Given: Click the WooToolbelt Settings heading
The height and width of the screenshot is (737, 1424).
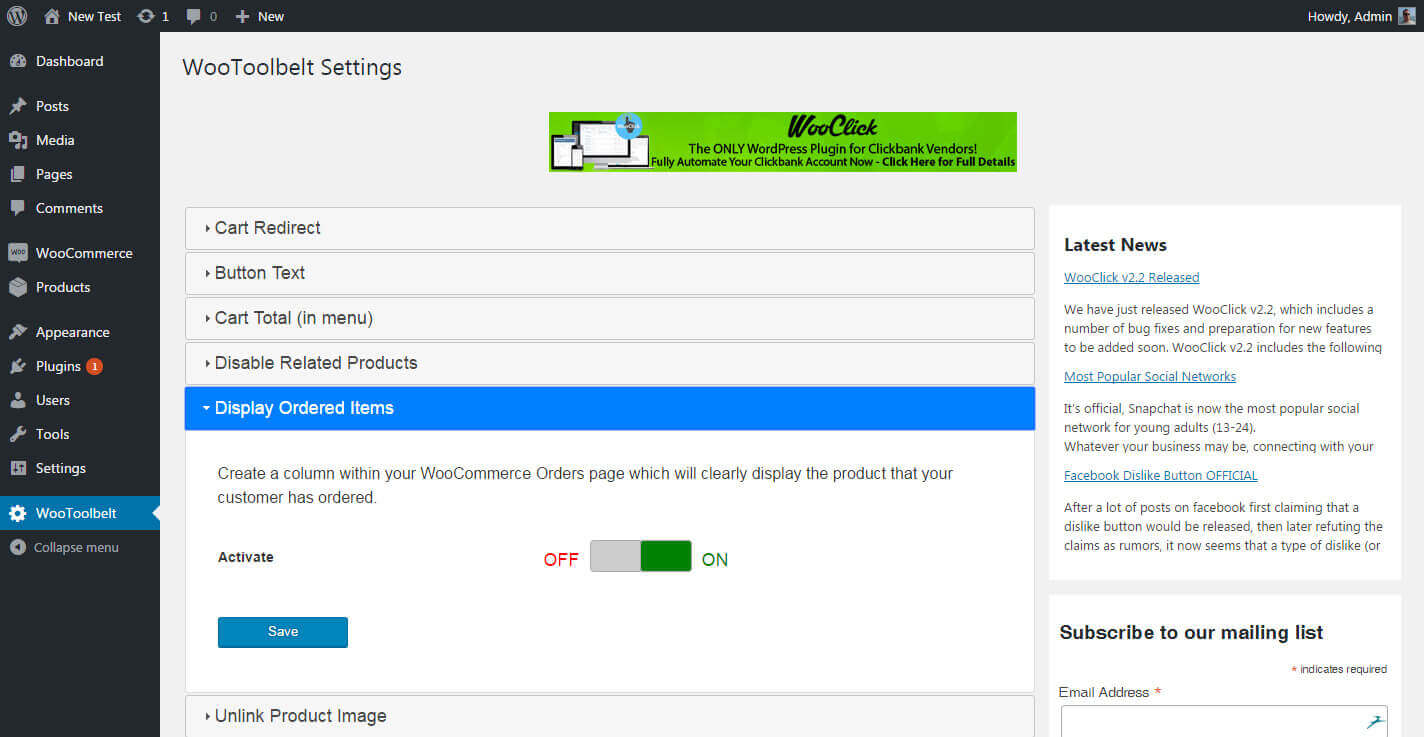Looking at the screenshot, I should click(x=292, y=68).
